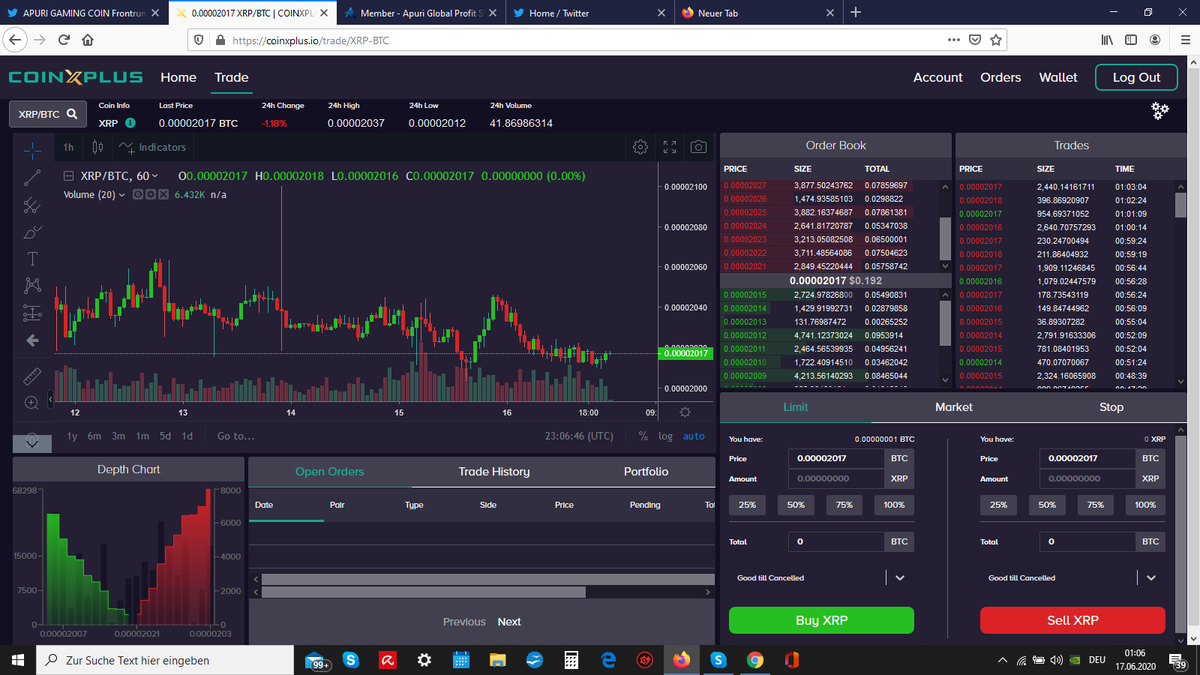
Task: Switch to the Stop order tab
Action: (1111, 407)
